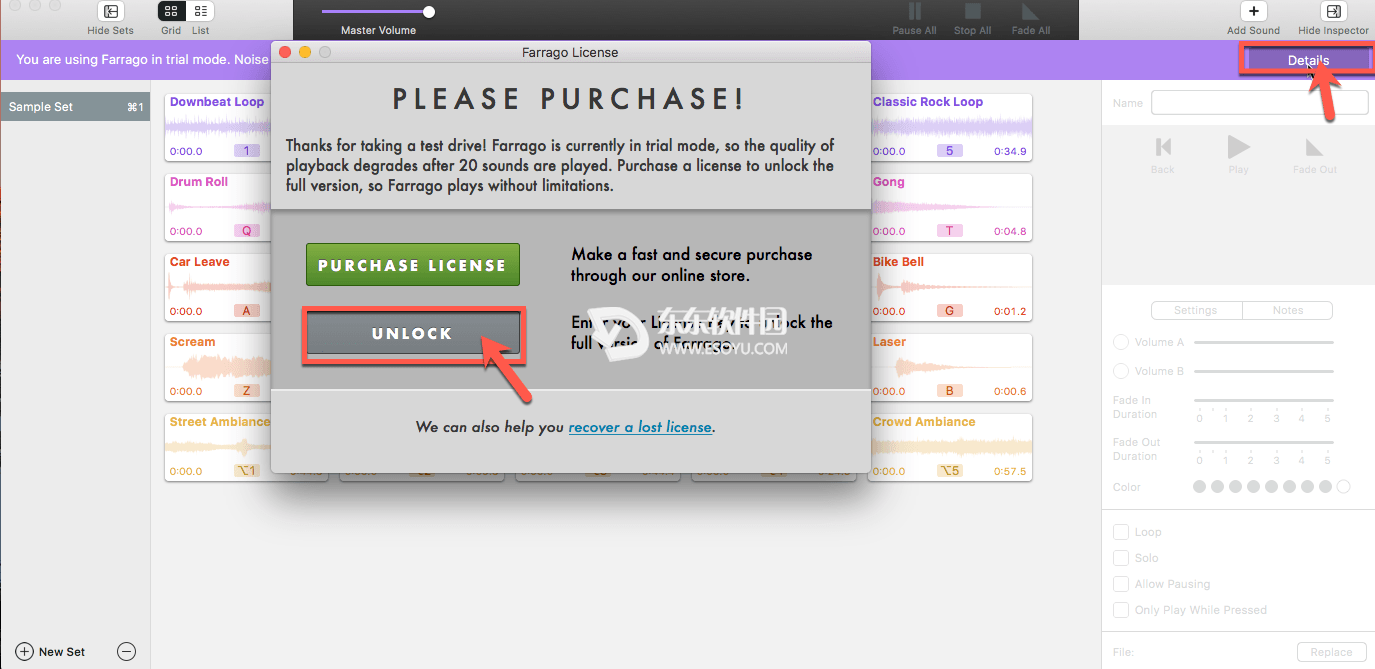Add a set with New Set plus icon
Screen dimensions: 1375x669
tap(25, 651)
